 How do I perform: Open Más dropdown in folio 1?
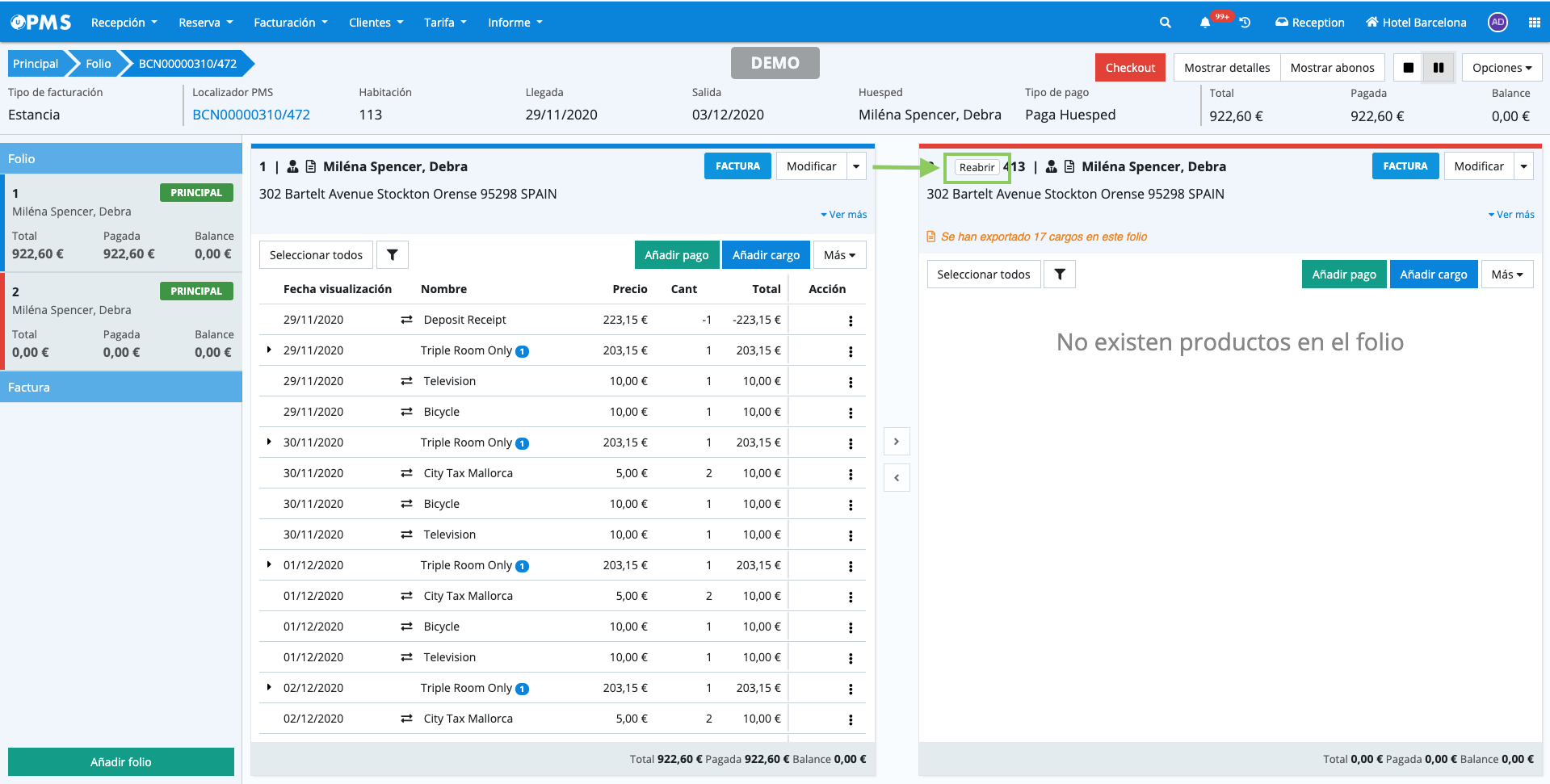click(x=839, y=255)
